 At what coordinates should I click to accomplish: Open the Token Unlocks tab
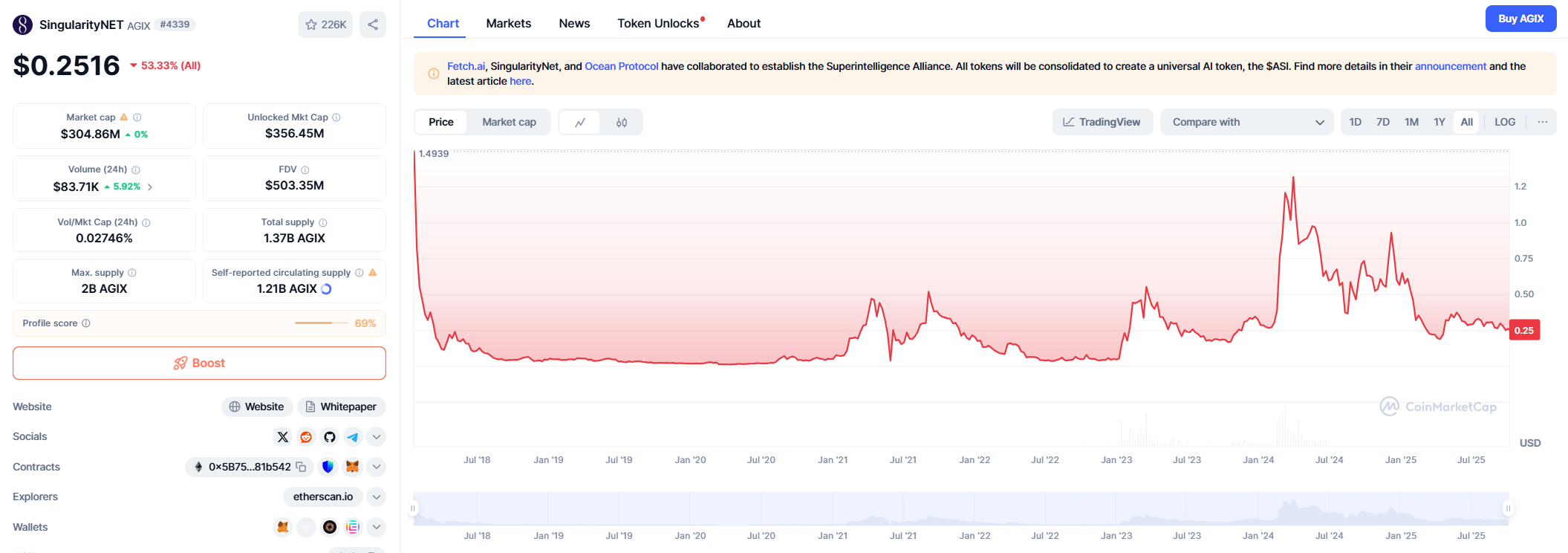click(658, 23)
